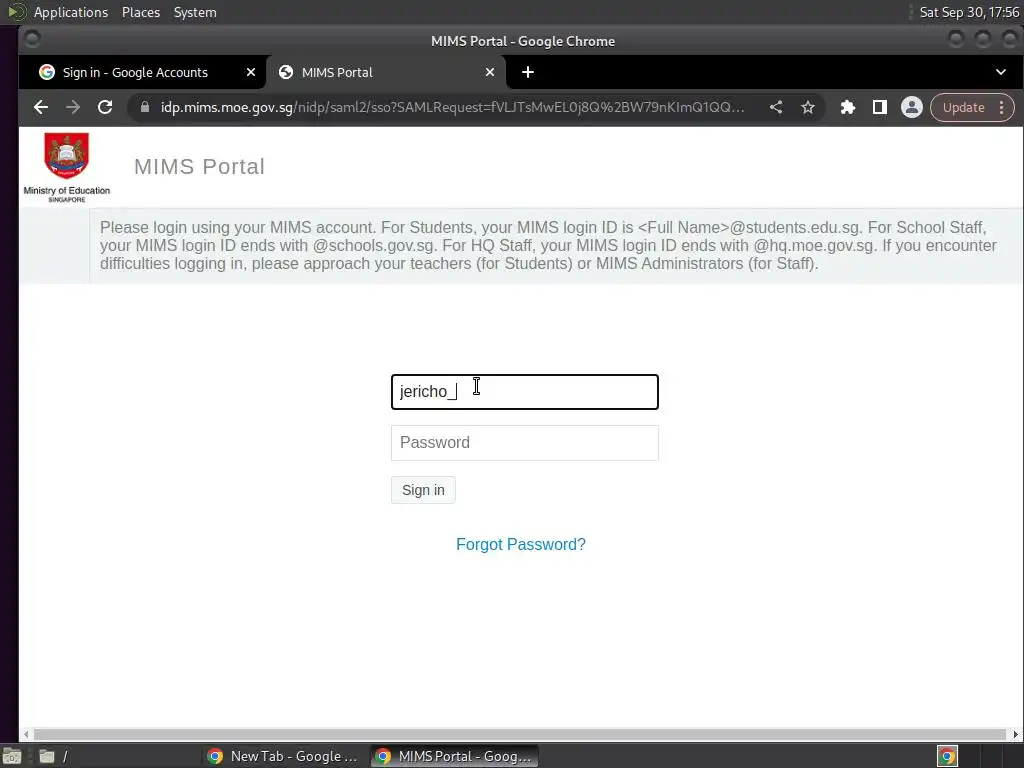Click the scrollbar left arrow

26,735
